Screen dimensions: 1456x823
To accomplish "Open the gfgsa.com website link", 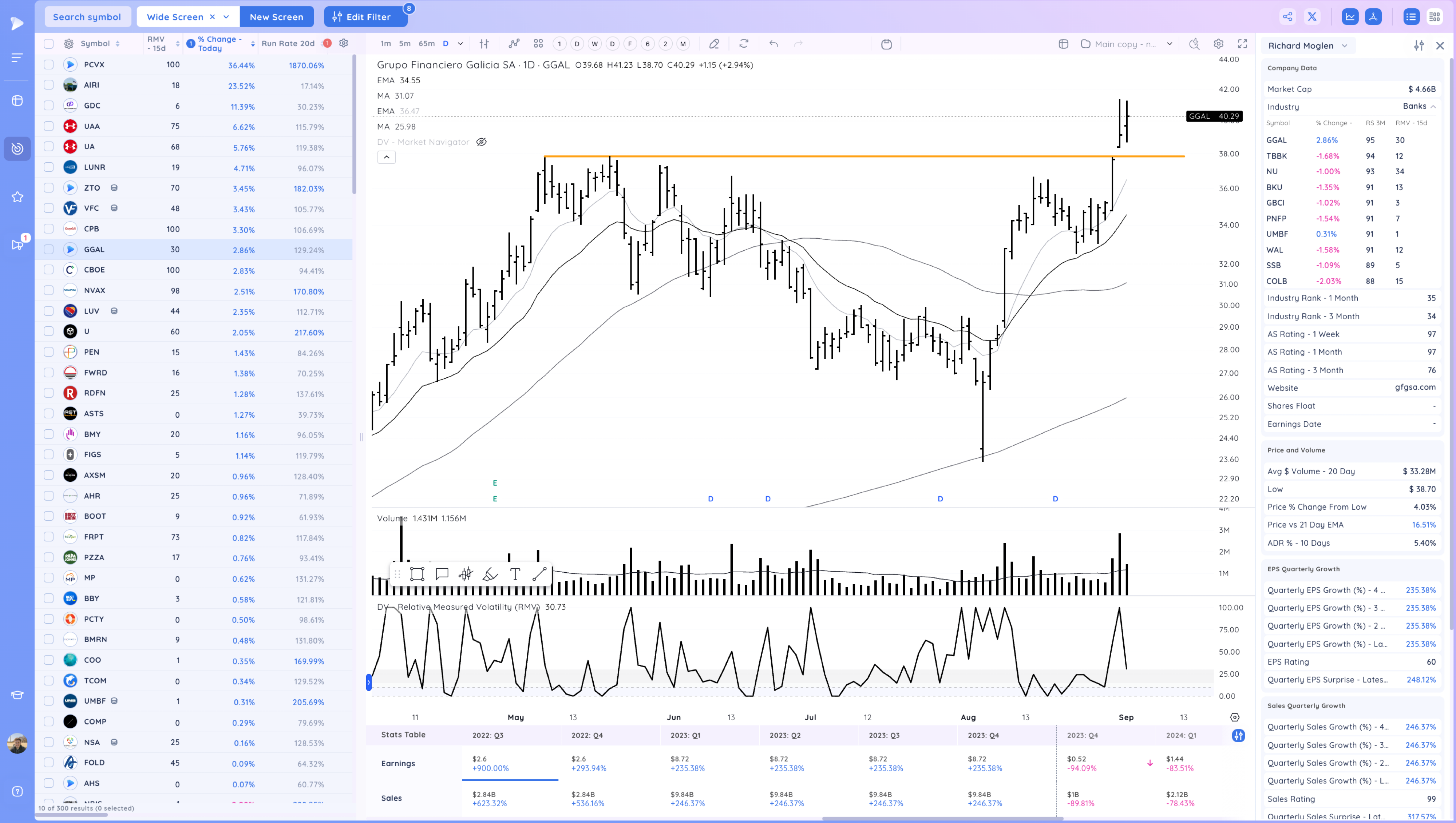I will click(x=1415, y=387).
